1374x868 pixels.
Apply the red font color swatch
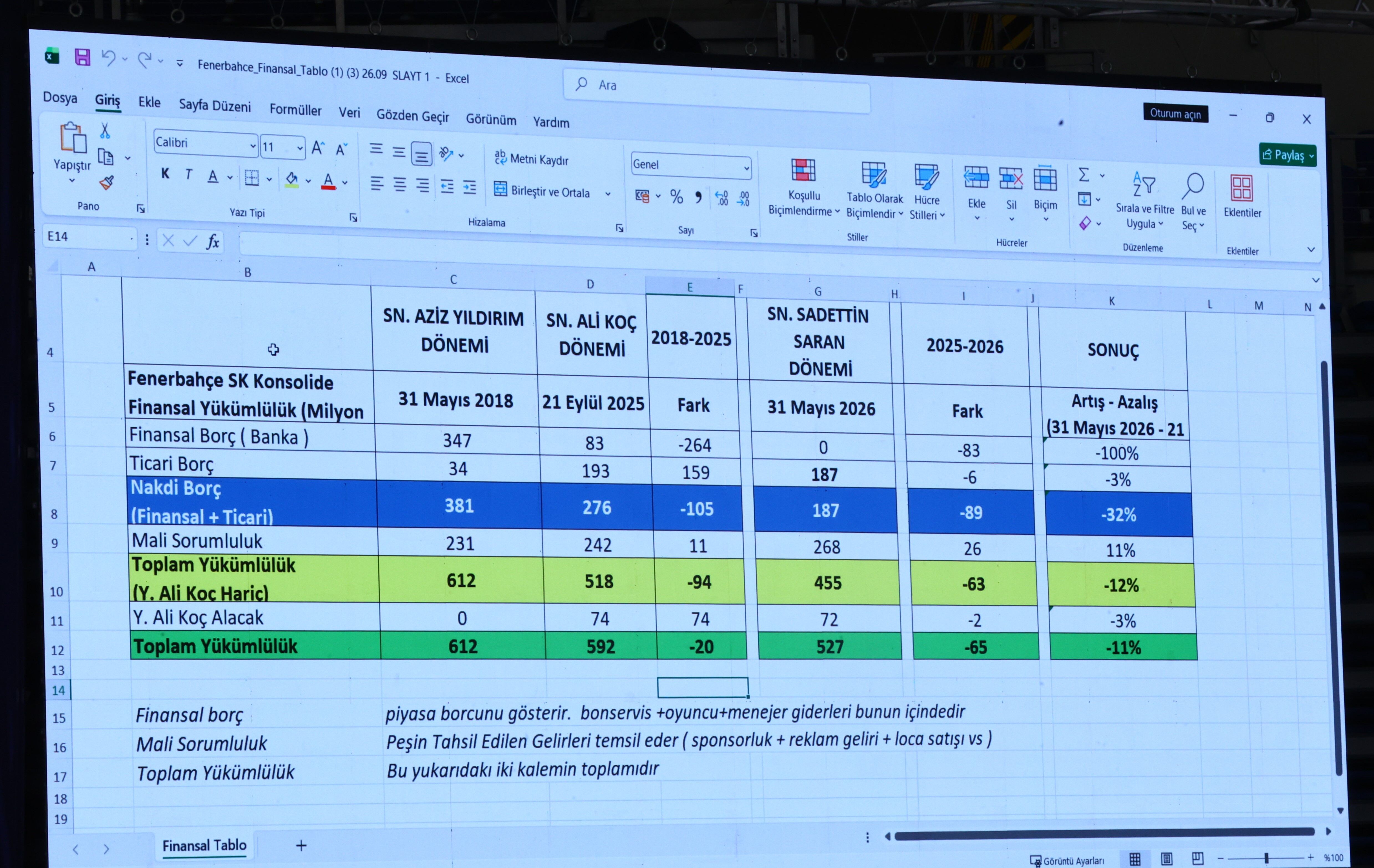[x=328, y=181]
